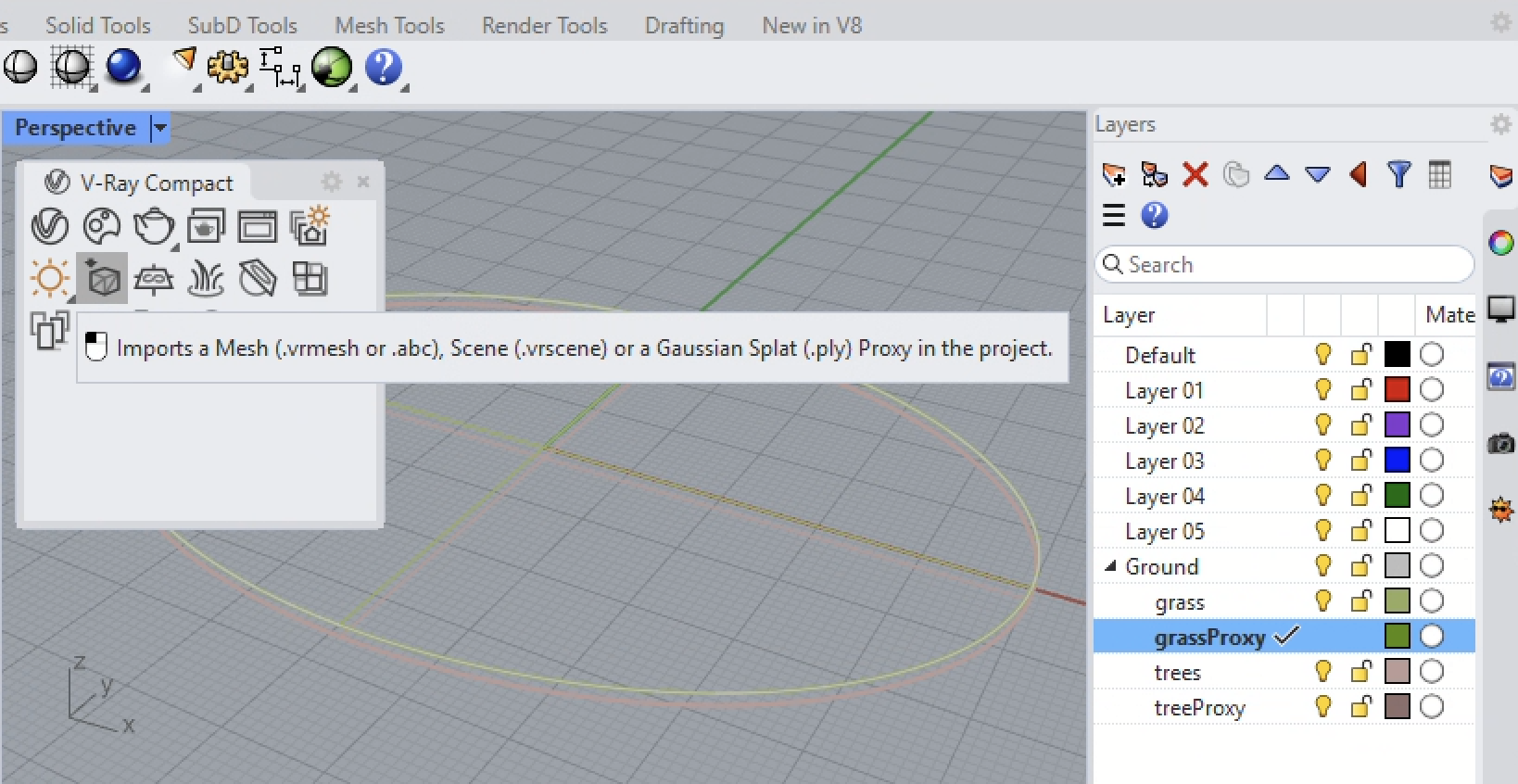This screenshot has width=1518, height=784.
Task: Click the new layer icon
Action: (1113, 174)
